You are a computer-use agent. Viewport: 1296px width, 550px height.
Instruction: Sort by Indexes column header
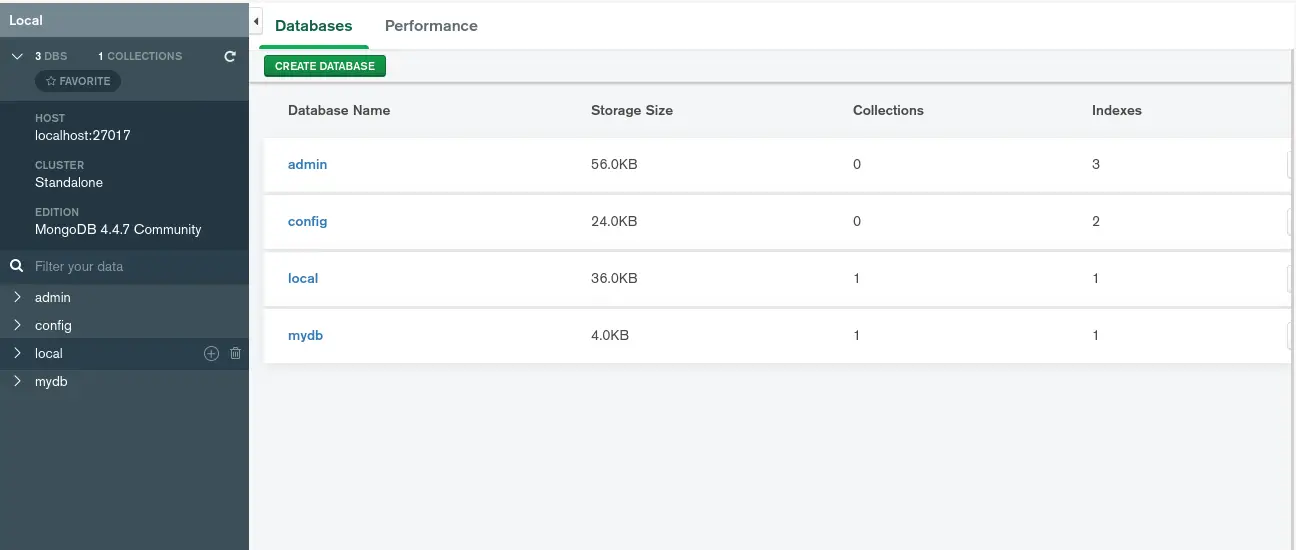pos(1117,110)
